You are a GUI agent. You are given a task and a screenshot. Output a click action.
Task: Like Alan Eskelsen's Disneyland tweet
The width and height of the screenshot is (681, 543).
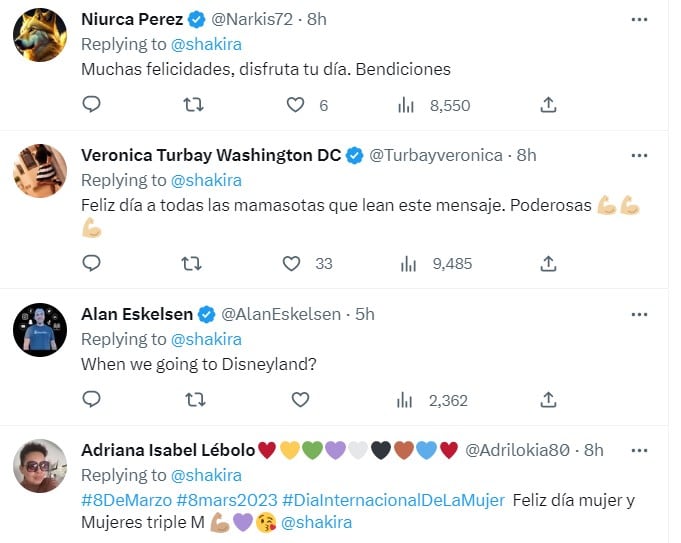pos(300,399)
